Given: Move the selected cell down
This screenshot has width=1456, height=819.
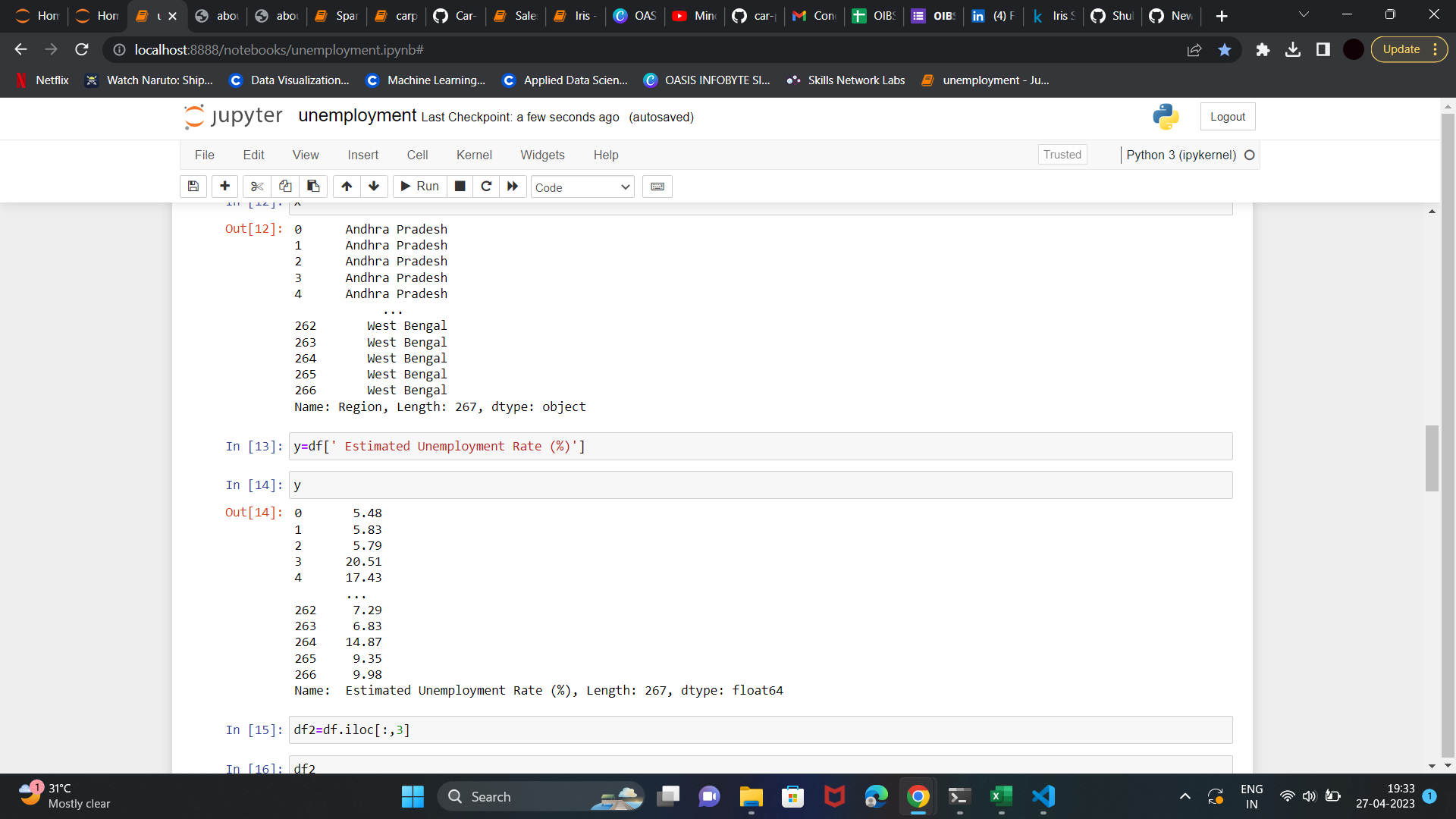Looking at the screenshot, I should [x=374, y=187].
